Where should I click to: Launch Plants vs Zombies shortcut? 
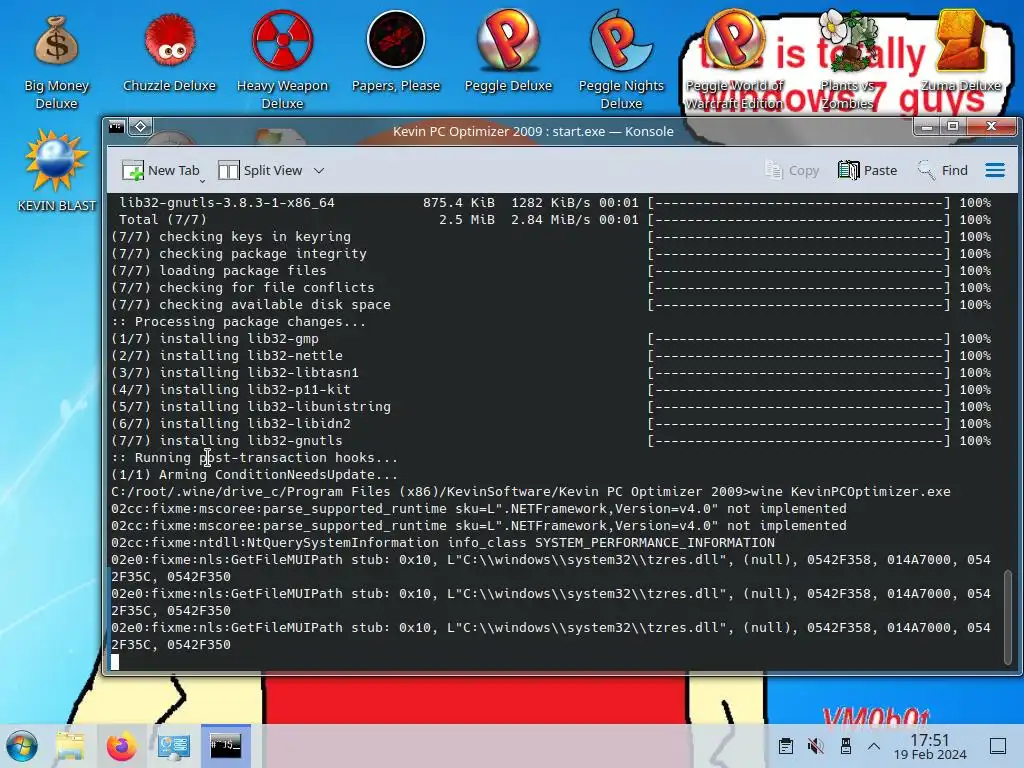pyautogui.click(x=847, y=60)
